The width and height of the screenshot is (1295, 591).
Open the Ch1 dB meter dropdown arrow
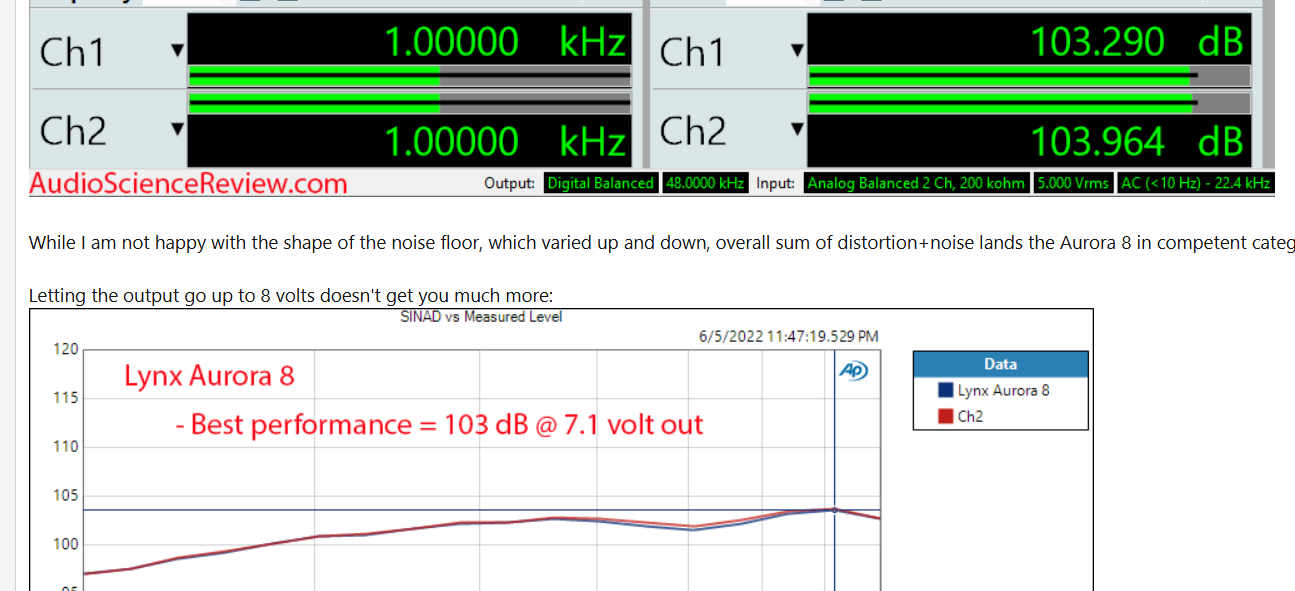coord(797,49)
